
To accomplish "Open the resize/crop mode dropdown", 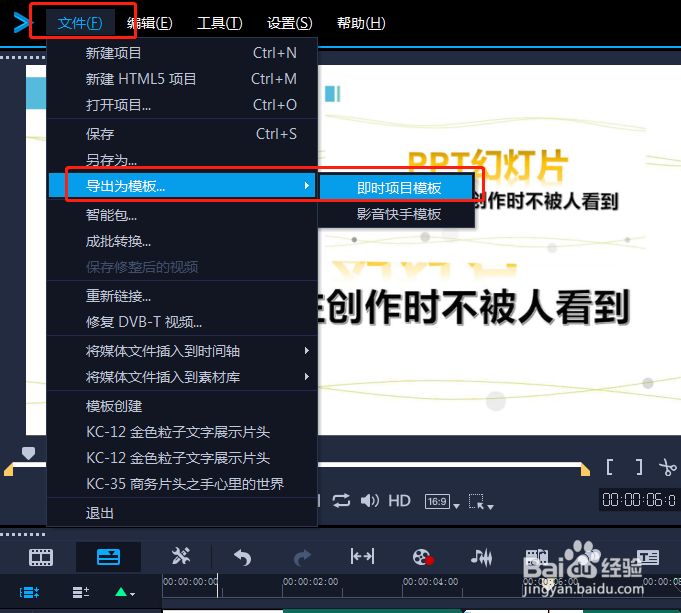I will pyautogui.click(x=481, y=502).
